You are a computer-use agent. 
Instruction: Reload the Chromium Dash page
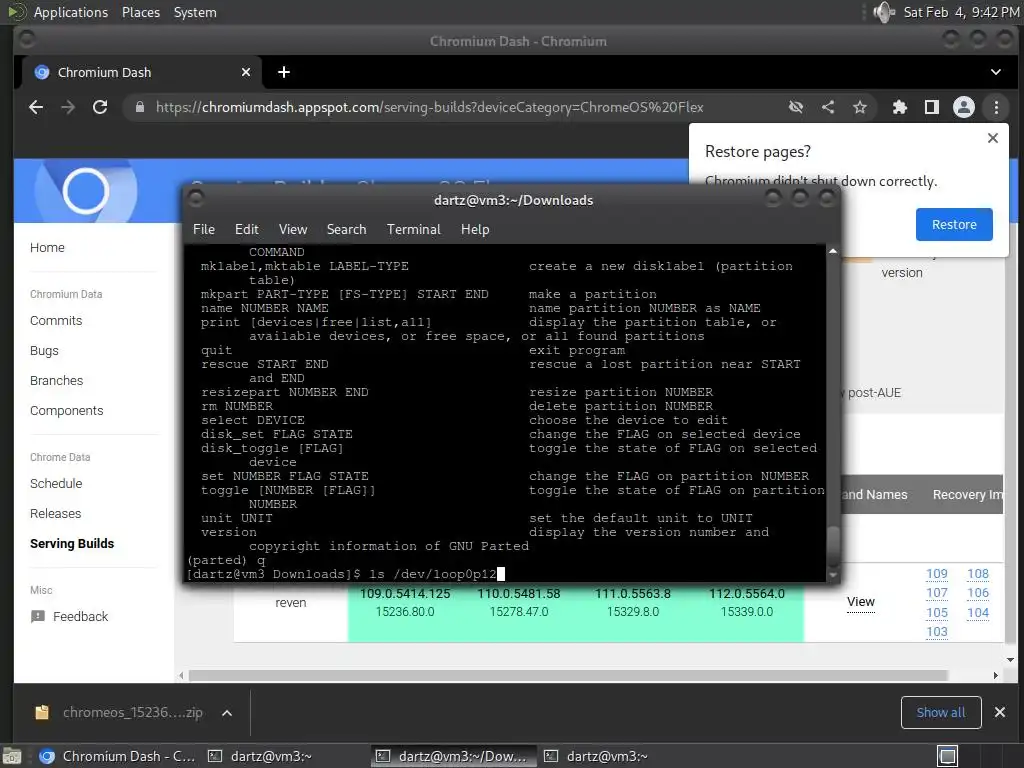tap(100, 107)
